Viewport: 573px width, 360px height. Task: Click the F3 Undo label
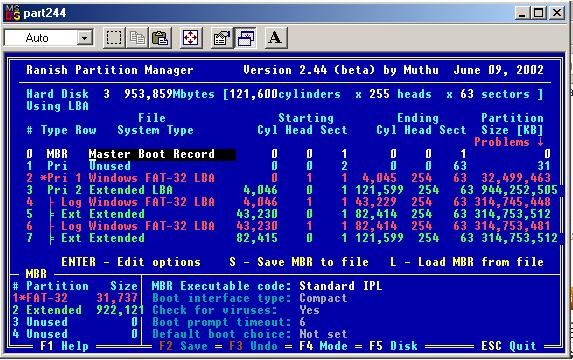tap(253, 346)
